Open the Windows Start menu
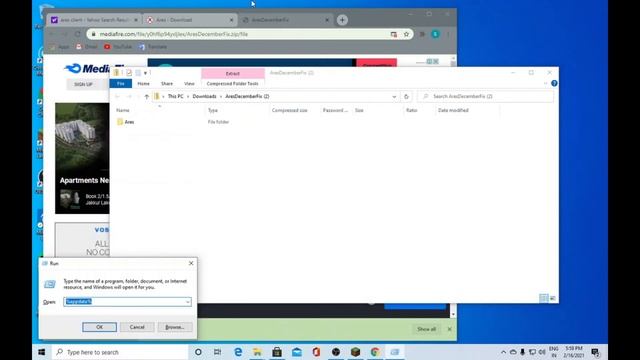The width and height of the screenshot is (640, 360). coord(42,352)
